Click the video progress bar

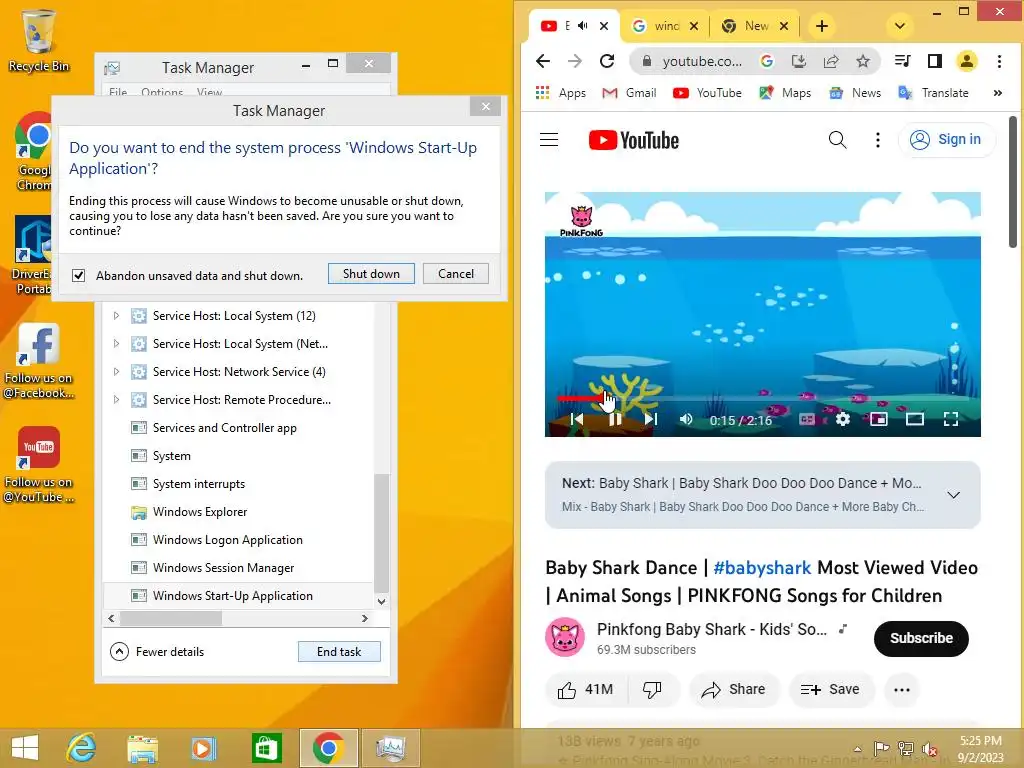point(763,398)
